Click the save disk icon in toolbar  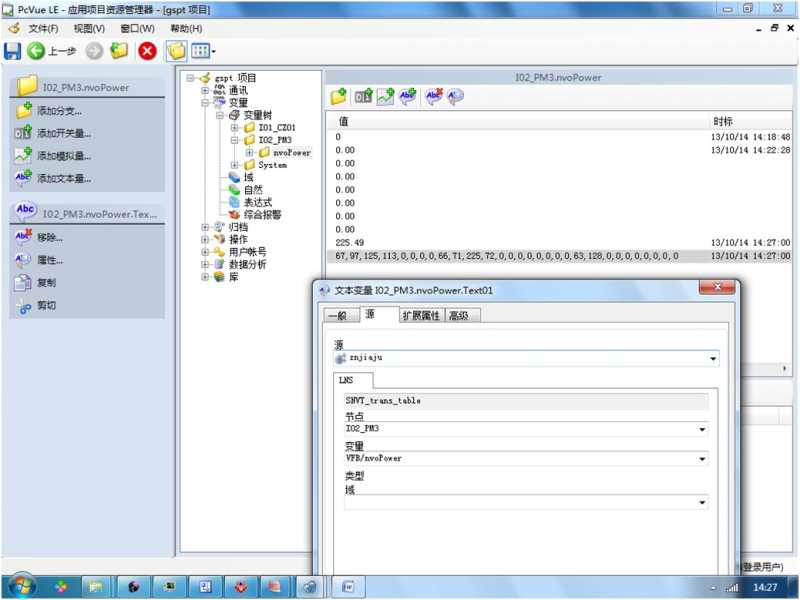point(12,51)
